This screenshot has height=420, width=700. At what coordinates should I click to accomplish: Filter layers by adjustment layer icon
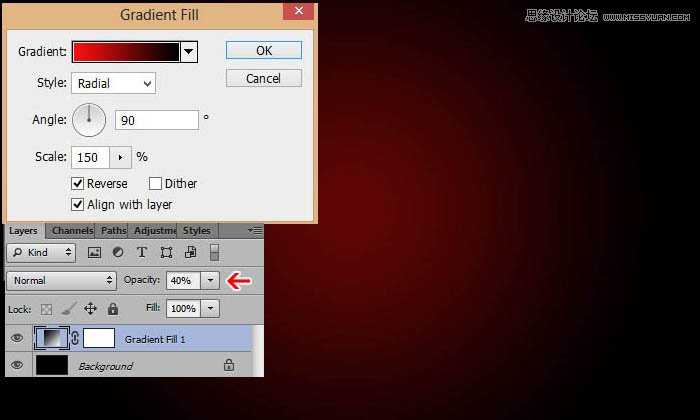pyautogui.click(x=118, y=253)
